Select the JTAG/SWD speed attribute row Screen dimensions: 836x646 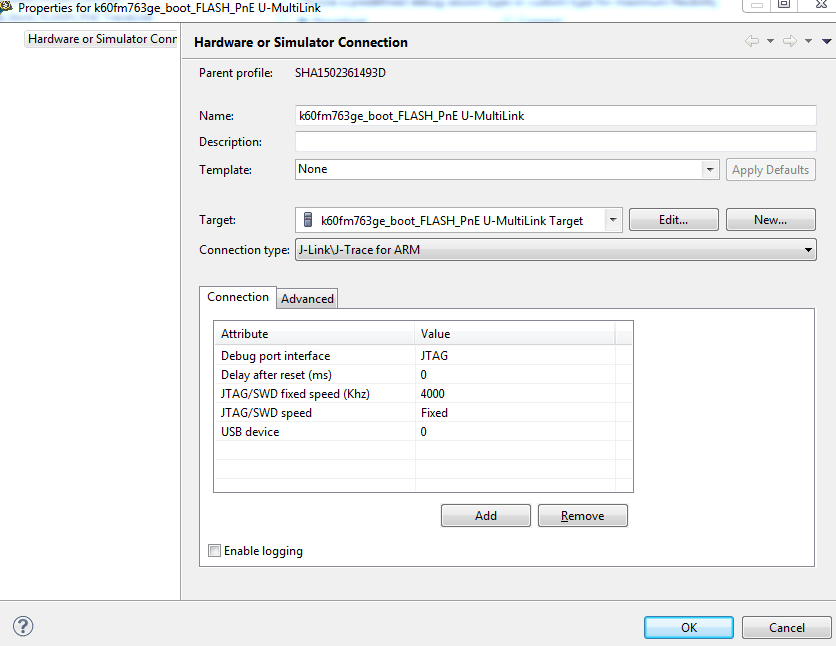(423, 413)
